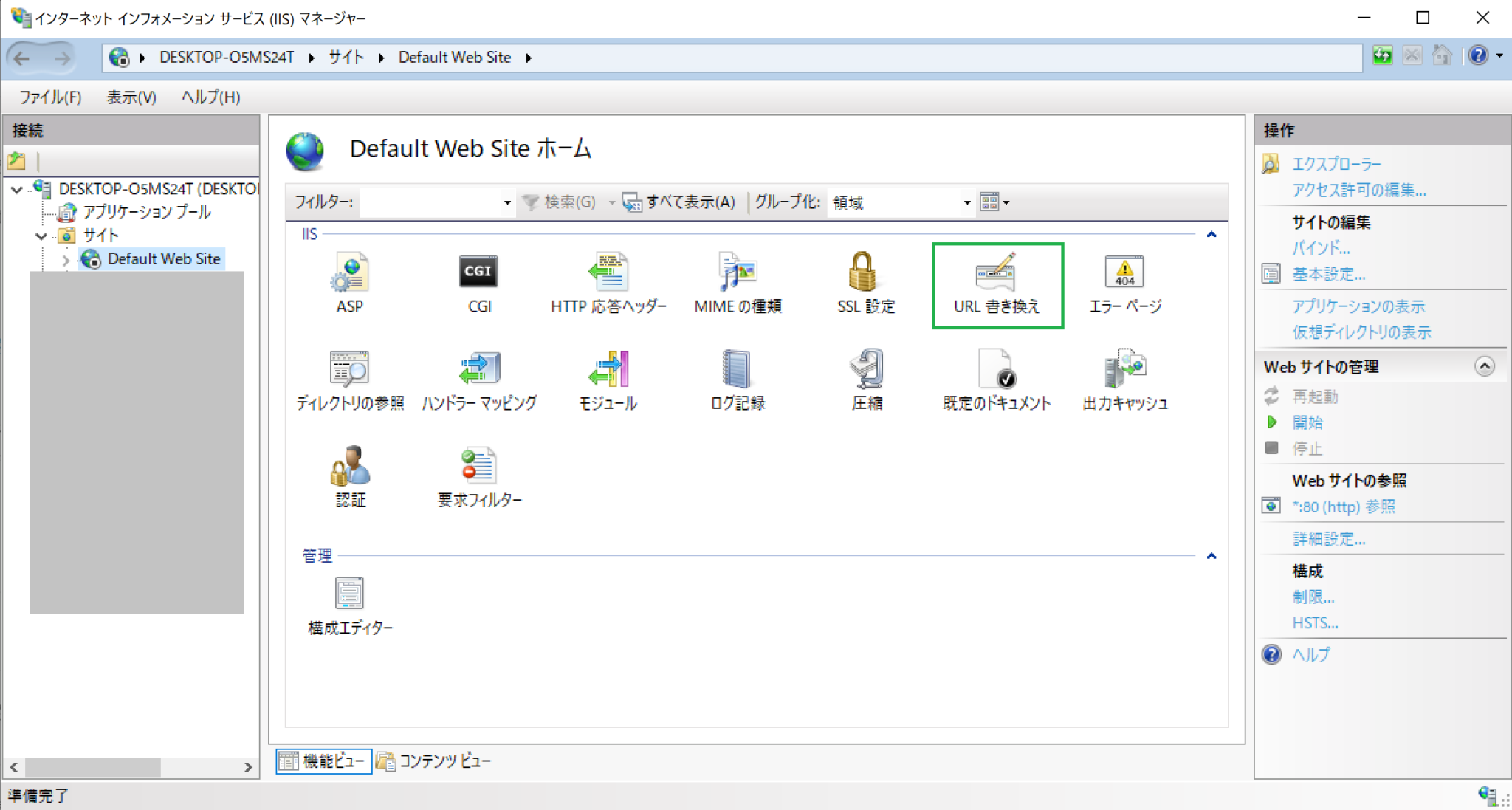
Task: Expand the Default Web Site tree node
Action: tap(66, 259)
